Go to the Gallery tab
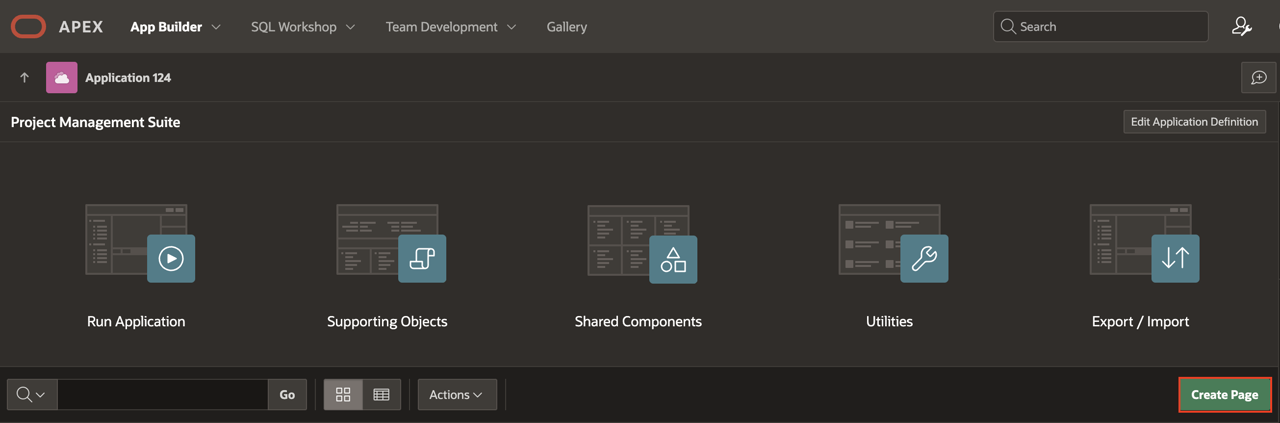Viewport: 1280px width, 423px height. coord(566,27)
